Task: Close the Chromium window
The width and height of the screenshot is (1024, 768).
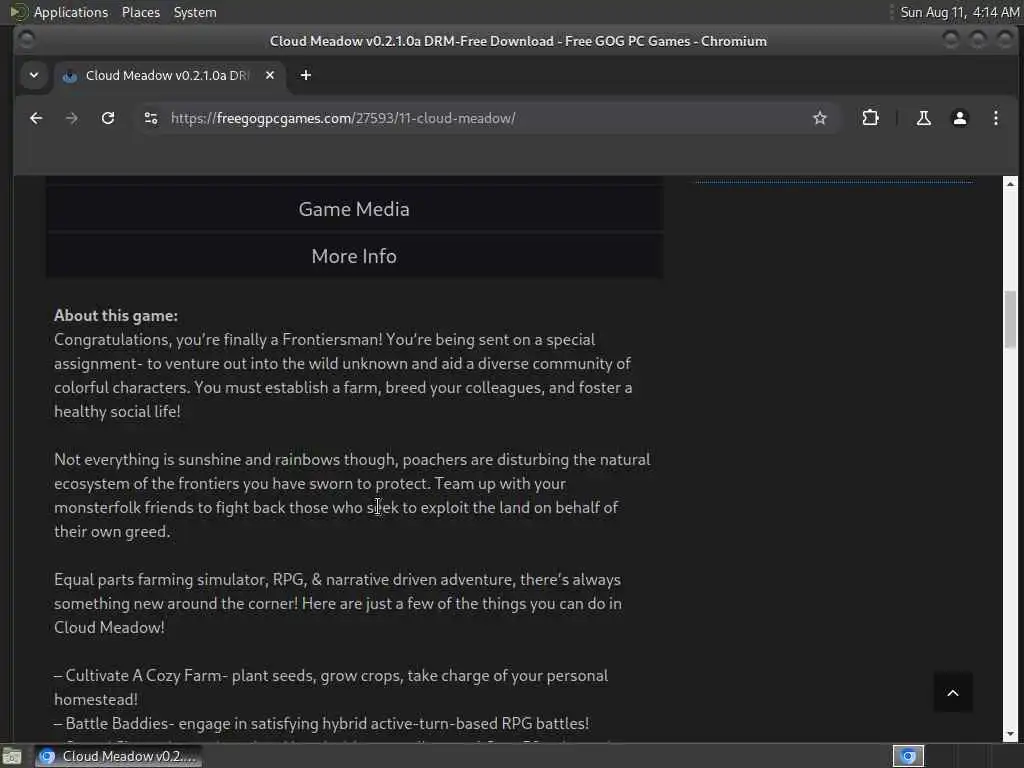Action: click(1005, 40)
